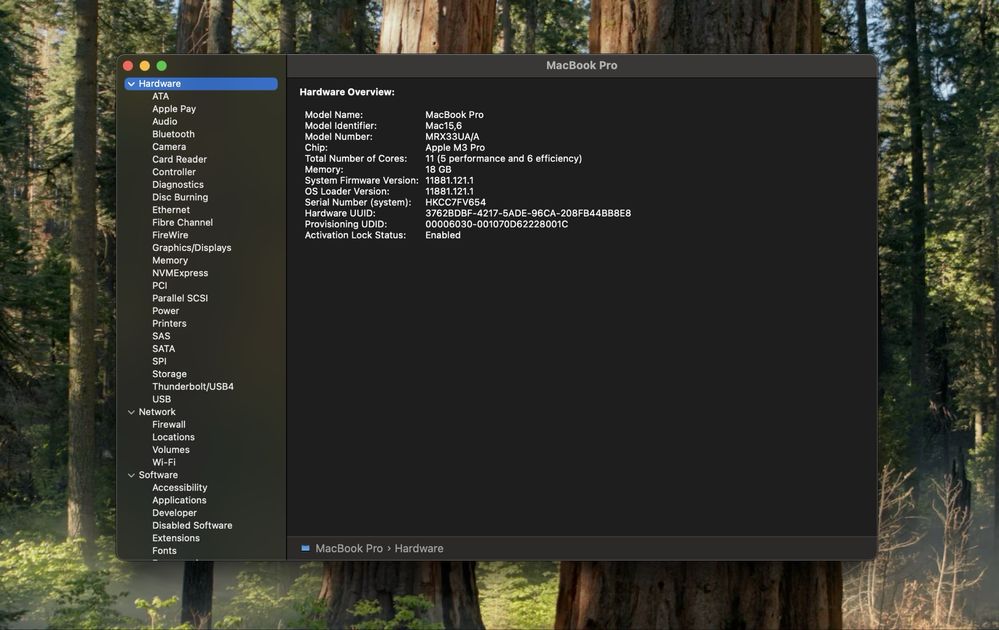Image resolution: width=999 pixels, height=630 pixels.
Task: Open the Diagnostics entry
Action: pos(178,185)
